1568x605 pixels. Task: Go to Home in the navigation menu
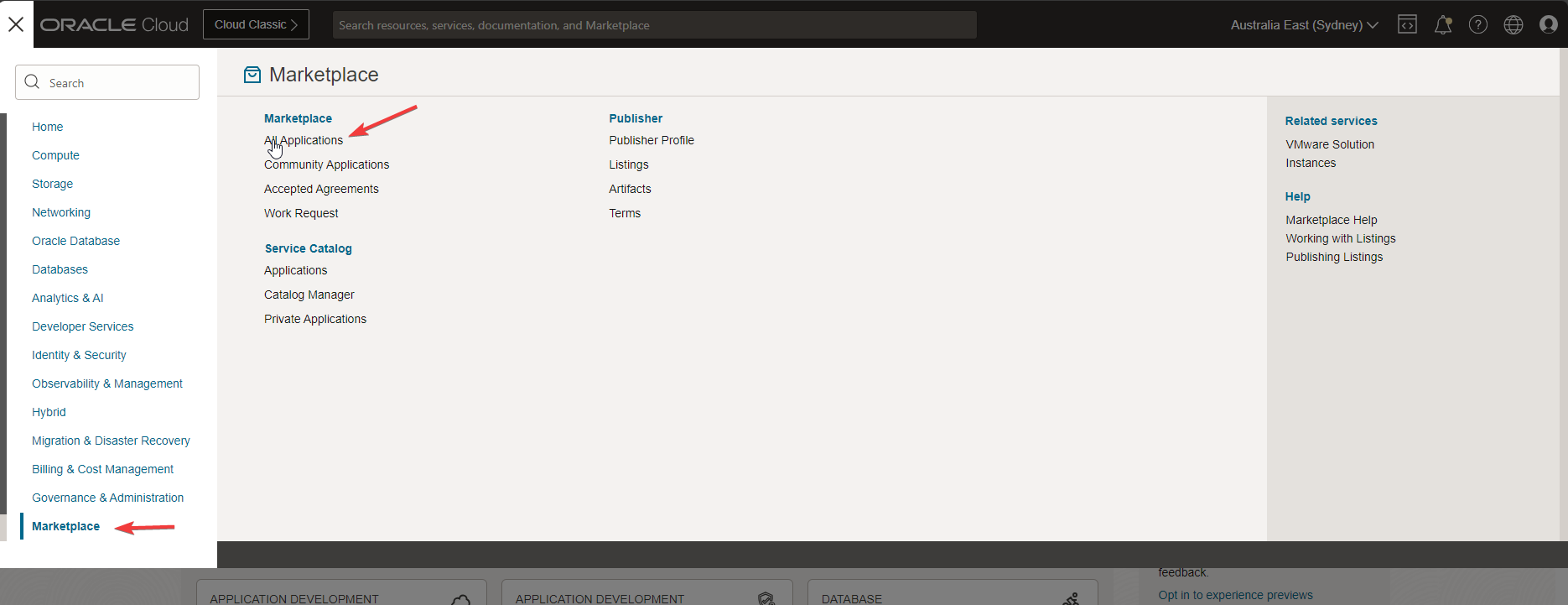coord(48,127)
